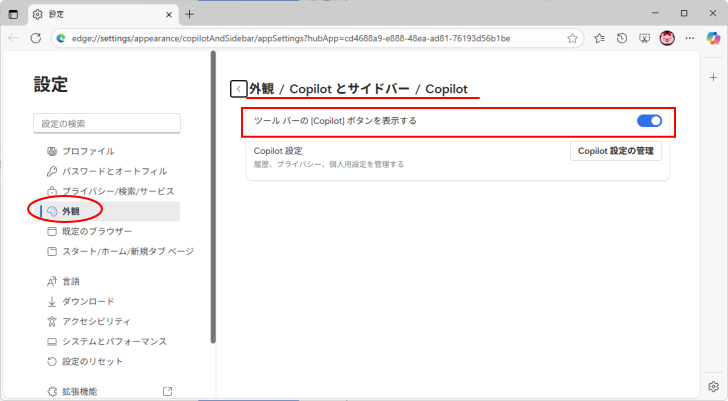Open 言語 settings section

107,281
